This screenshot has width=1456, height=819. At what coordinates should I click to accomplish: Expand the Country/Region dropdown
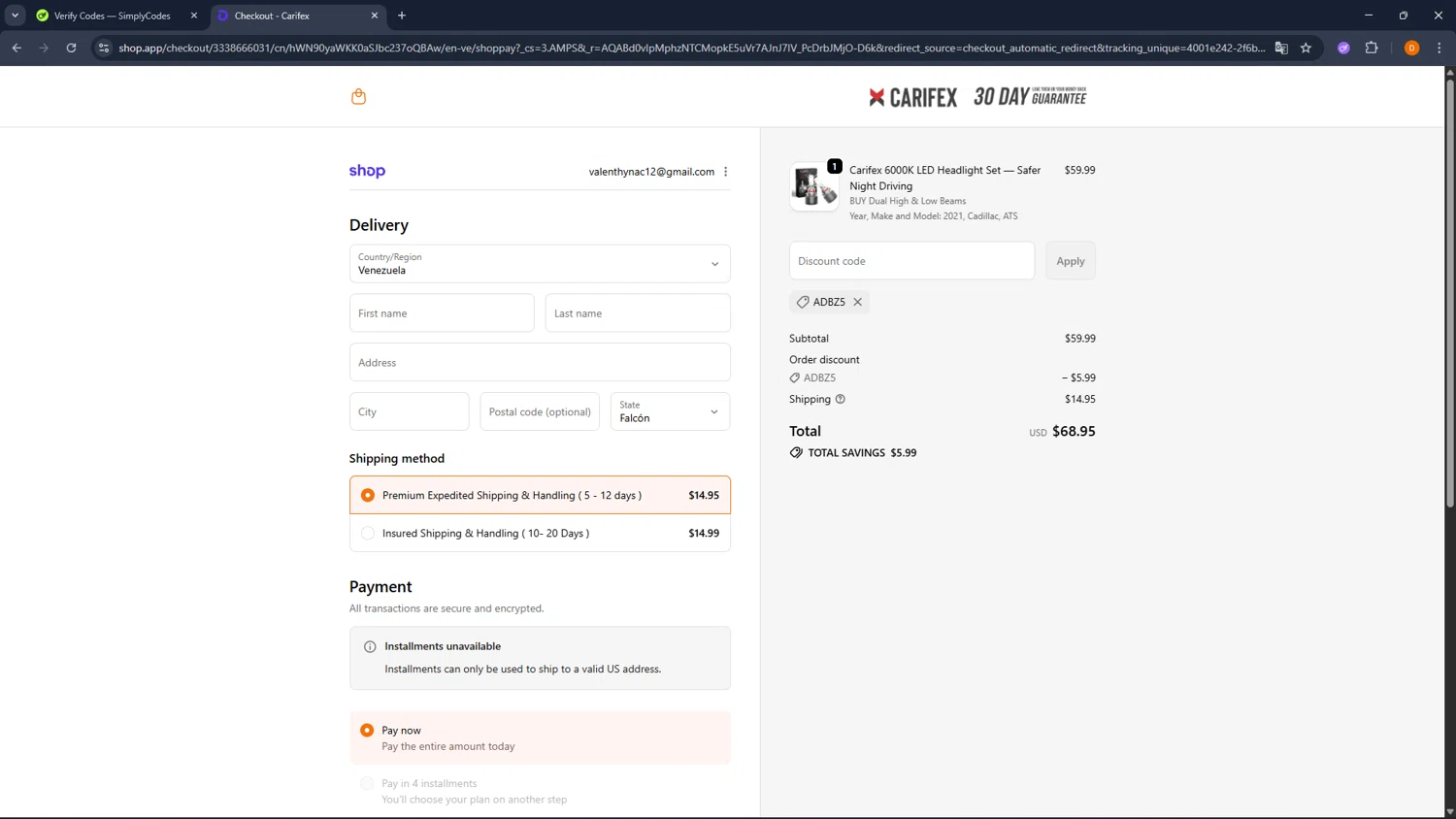pos(540,264)
